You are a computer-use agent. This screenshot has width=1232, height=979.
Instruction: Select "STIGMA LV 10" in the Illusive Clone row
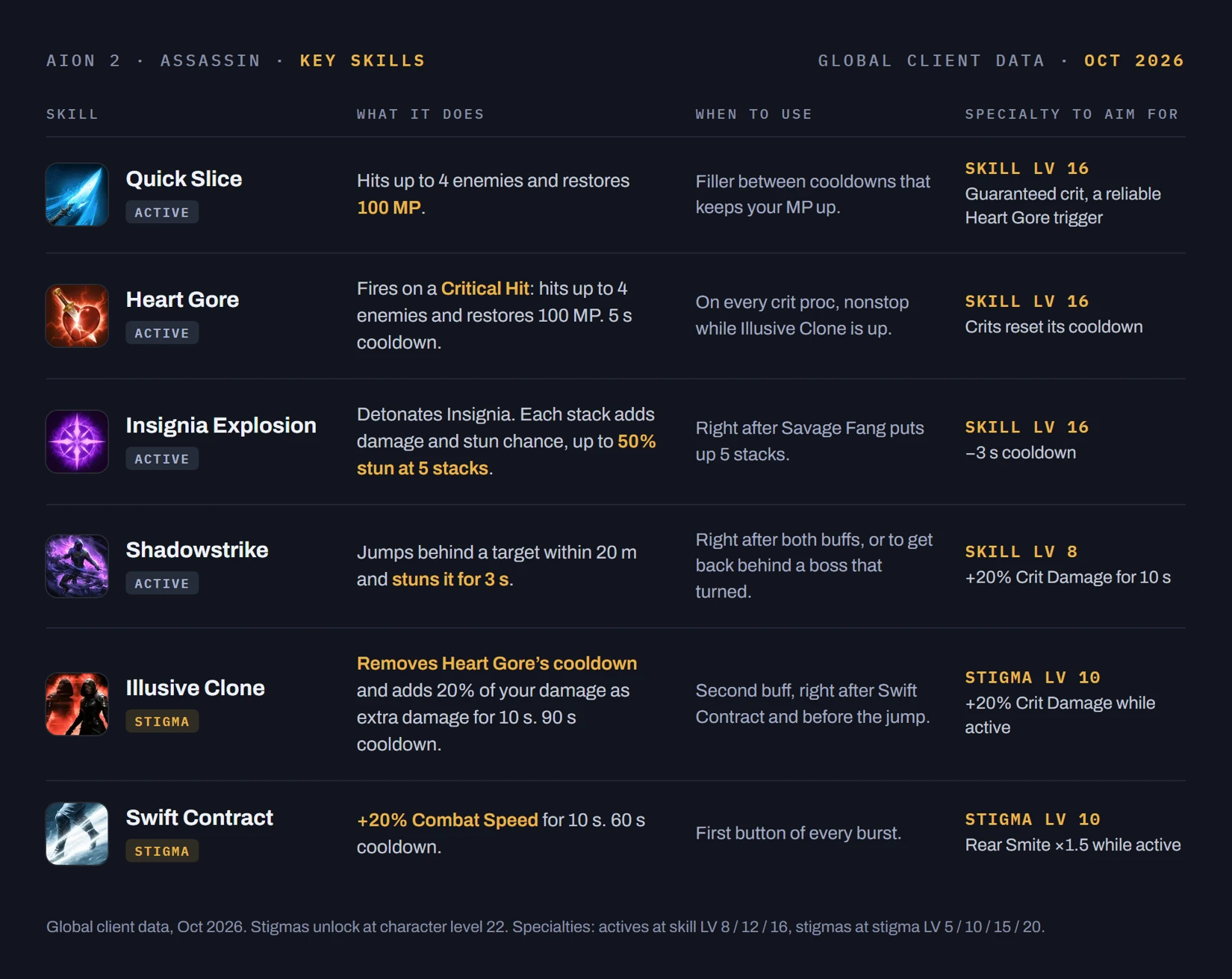coord(1033,678)
